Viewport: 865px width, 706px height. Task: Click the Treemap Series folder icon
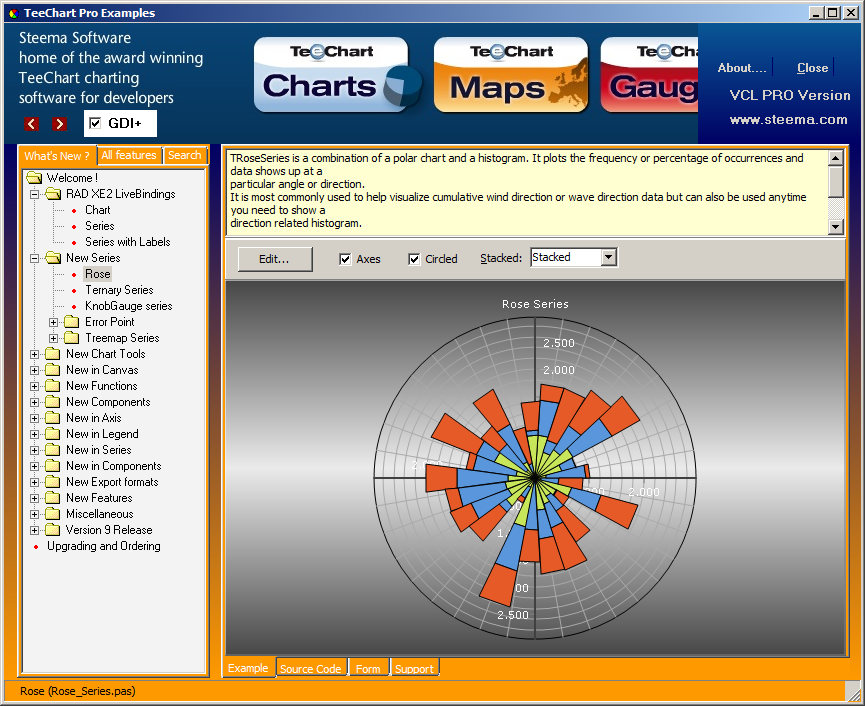tap(72, 338)
